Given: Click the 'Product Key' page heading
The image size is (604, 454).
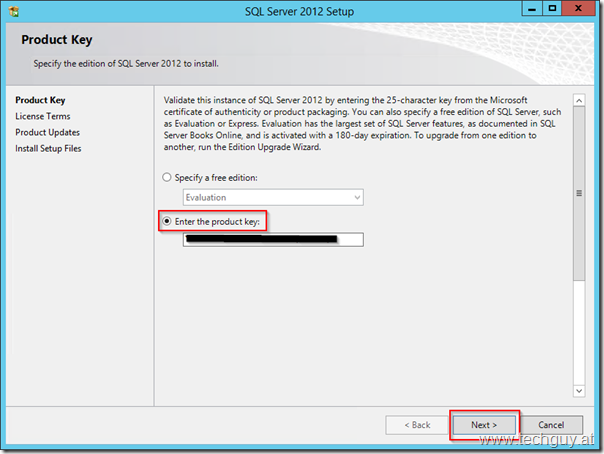Looking at the screenshot, I should 57,40.
